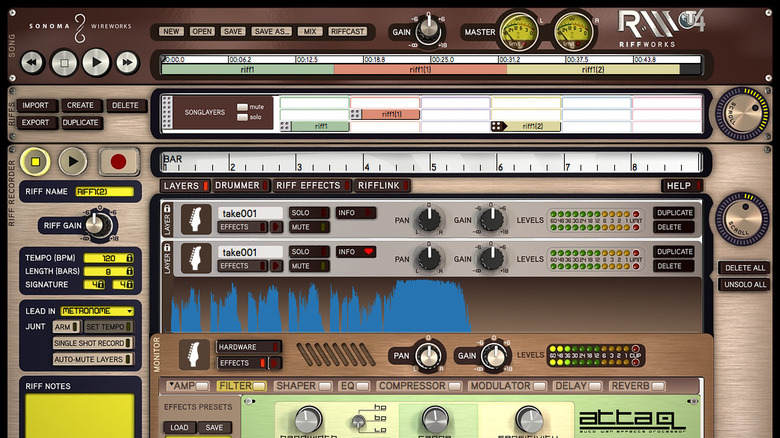
Task: Click the song stop button
Action: (x=64, y=63)
